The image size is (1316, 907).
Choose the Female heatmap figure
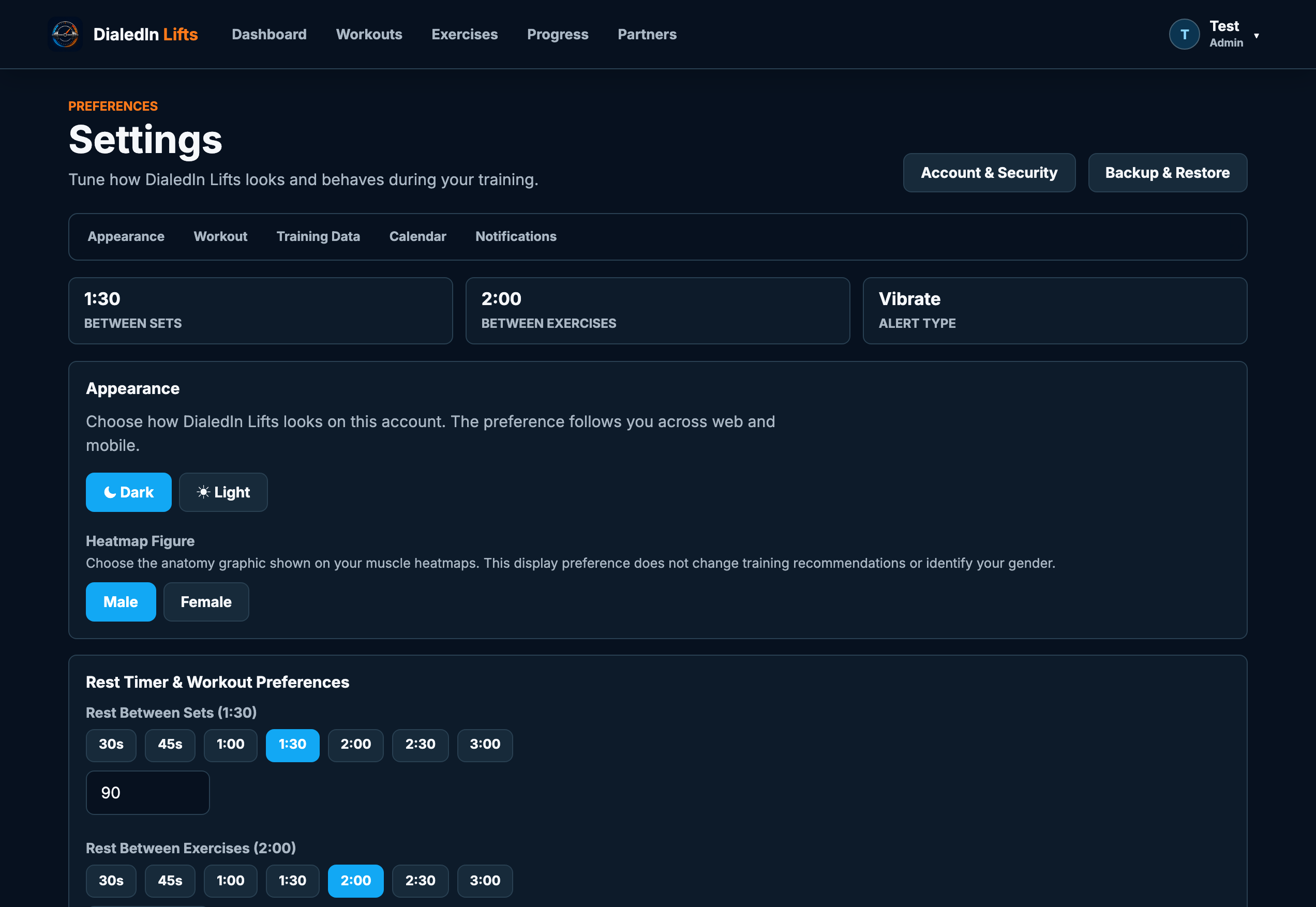click(x=206, y=602)
